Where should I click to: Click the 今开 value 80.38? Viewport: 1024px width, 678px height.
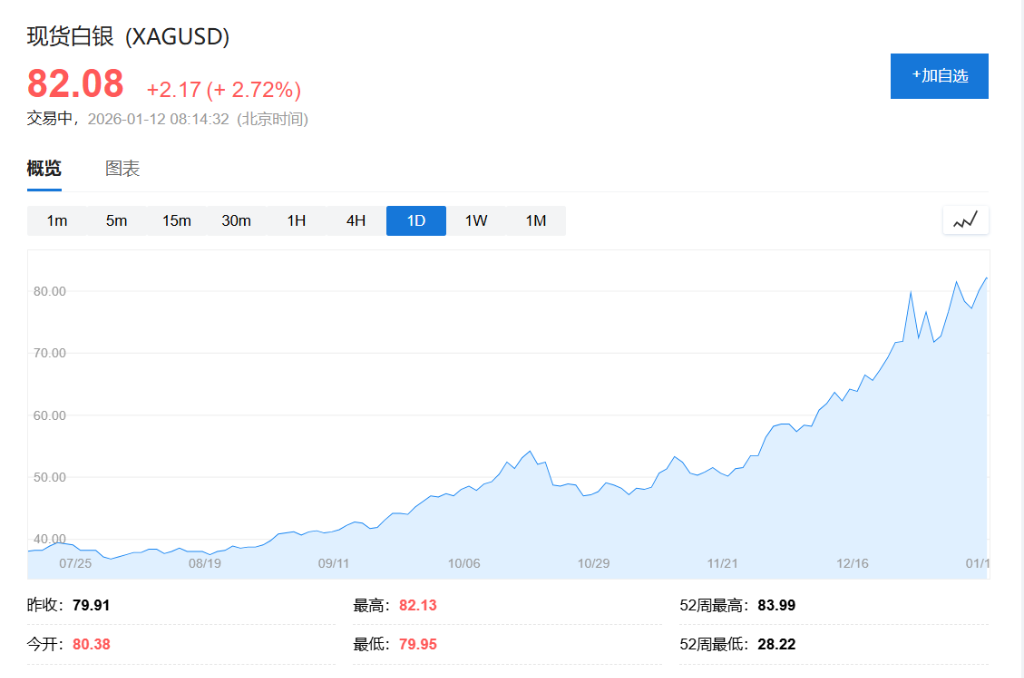[90, 643]
